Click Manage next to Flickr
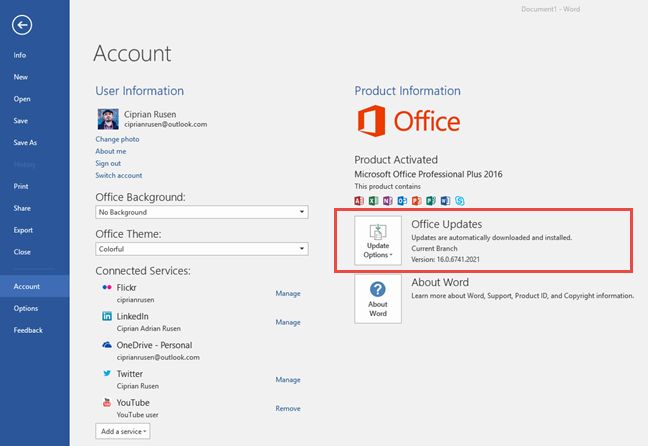The image size is (648, 446). click(288, 293)
